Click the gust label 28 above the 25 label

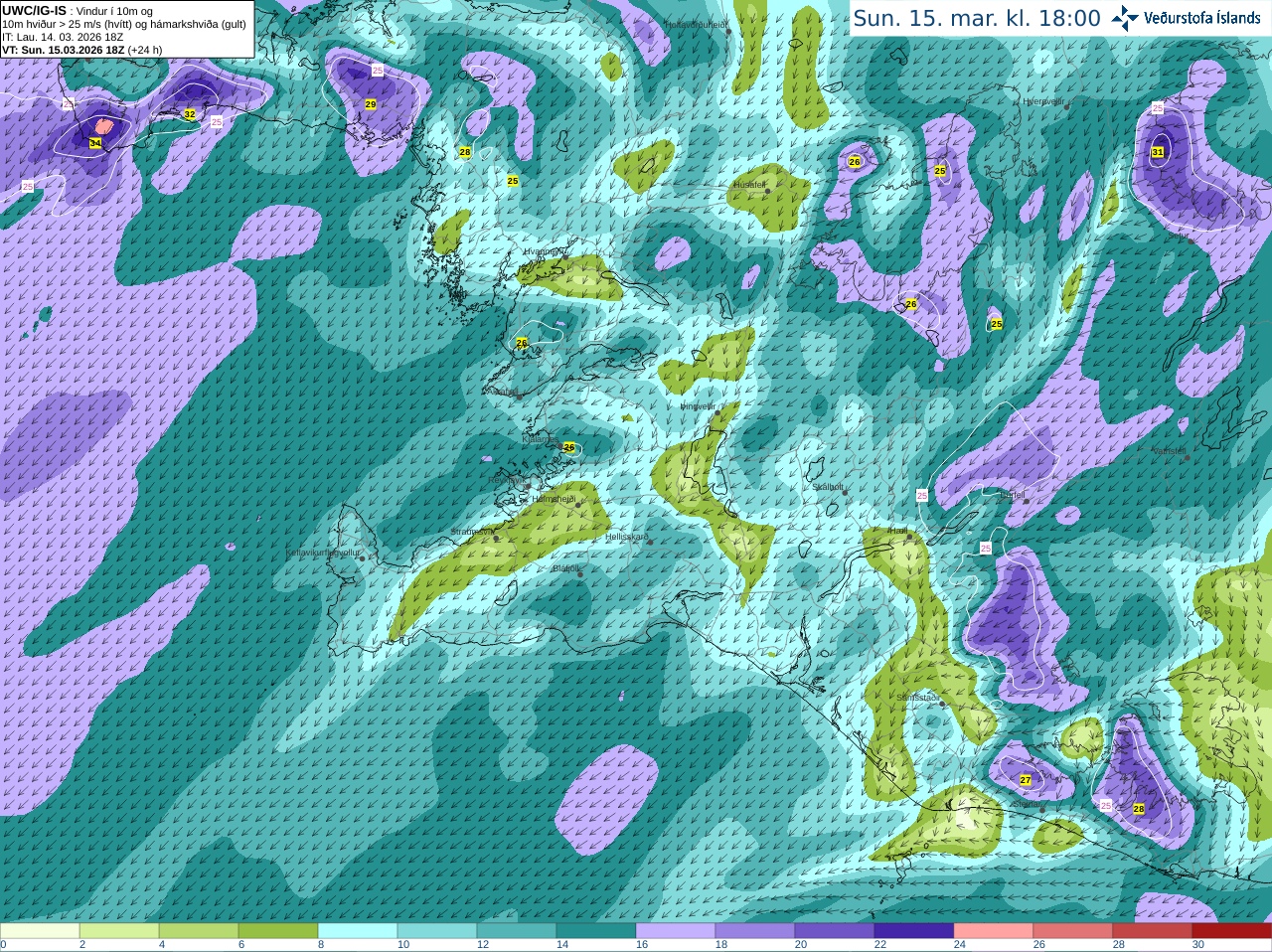[x=465, y=152]
